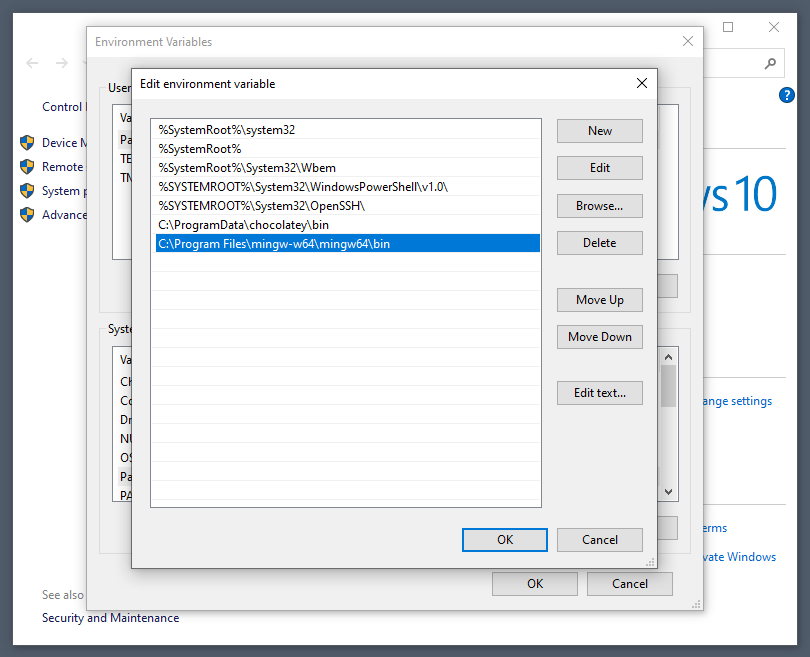Select the mingw-w64\mingw64\bin path entry
Image resolution: width=810 pixels, height=657 pixels.
(347, 244)
